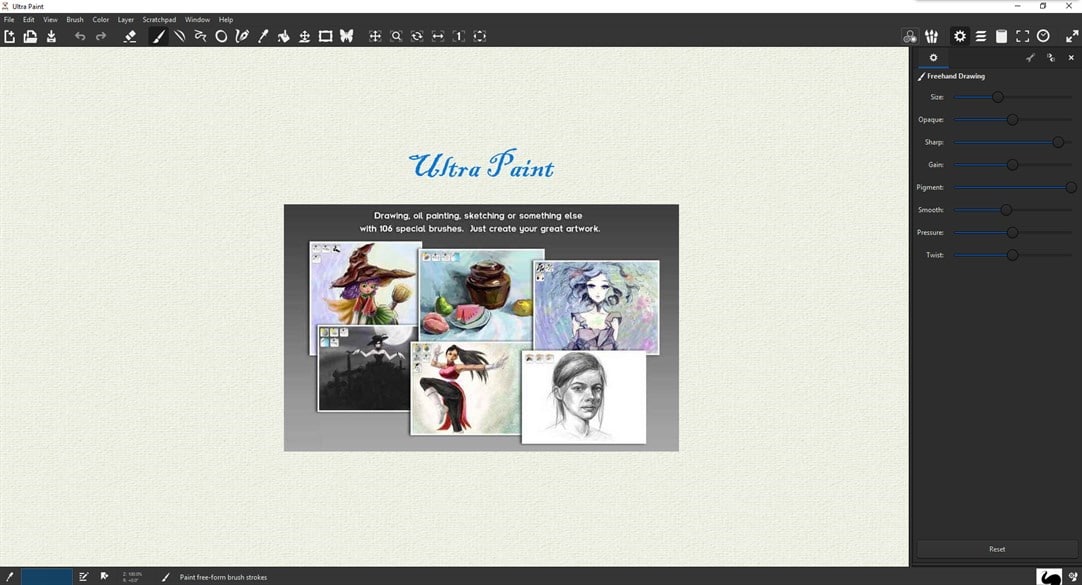Toggle the fullscreen canvas view

point(1022,36)
